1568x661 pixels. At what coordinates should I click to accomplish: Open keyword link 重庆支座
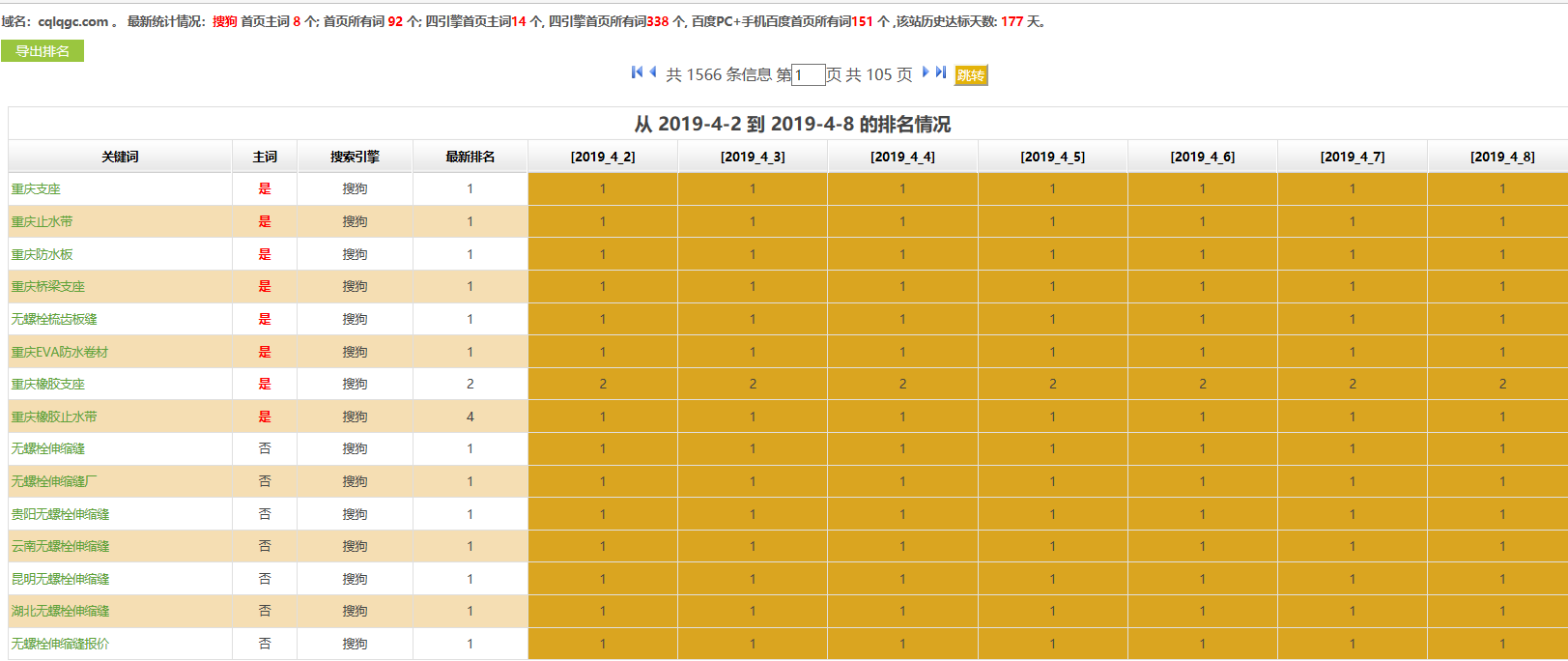coord(36,189)
